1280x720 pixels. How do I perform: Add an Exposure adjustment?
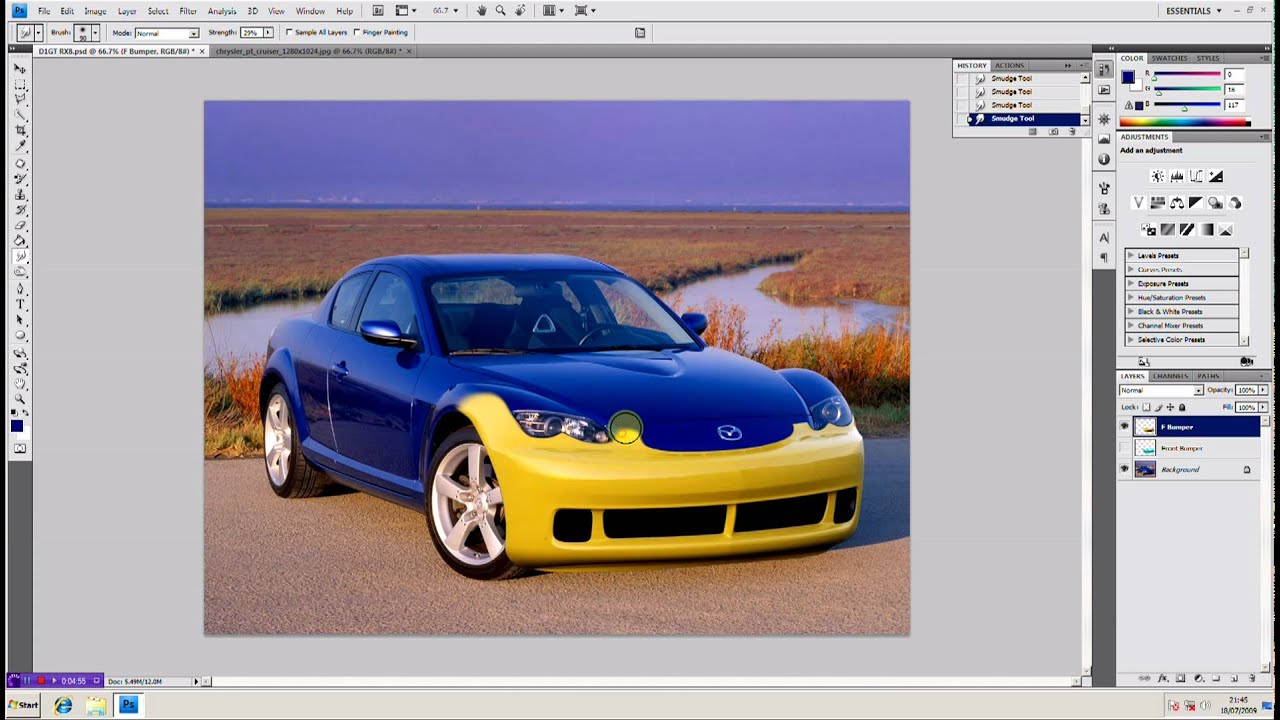click(1215, 176)
